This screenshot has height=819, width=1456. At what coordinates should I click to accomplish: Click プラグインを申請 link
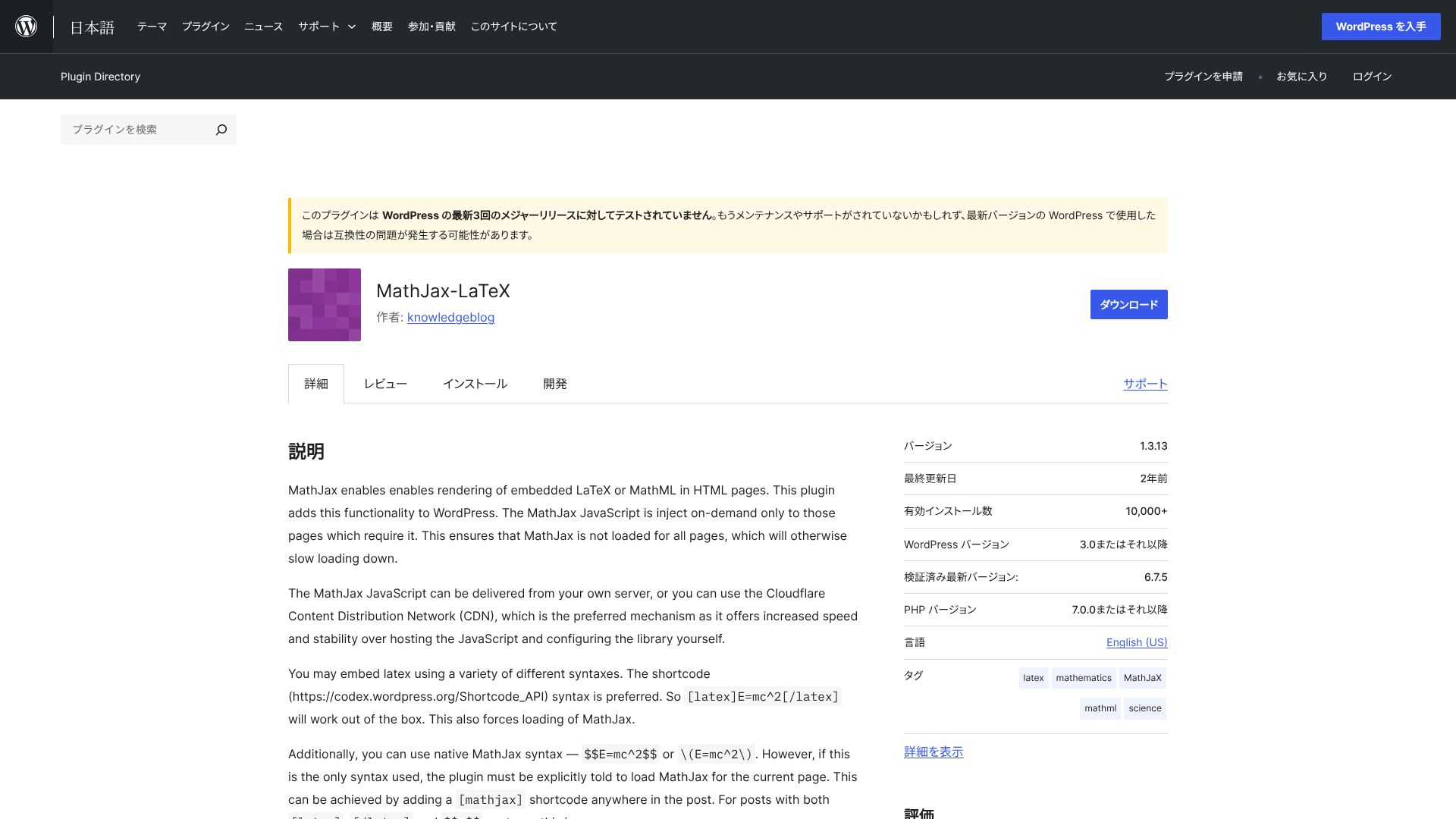point(1203,77)
